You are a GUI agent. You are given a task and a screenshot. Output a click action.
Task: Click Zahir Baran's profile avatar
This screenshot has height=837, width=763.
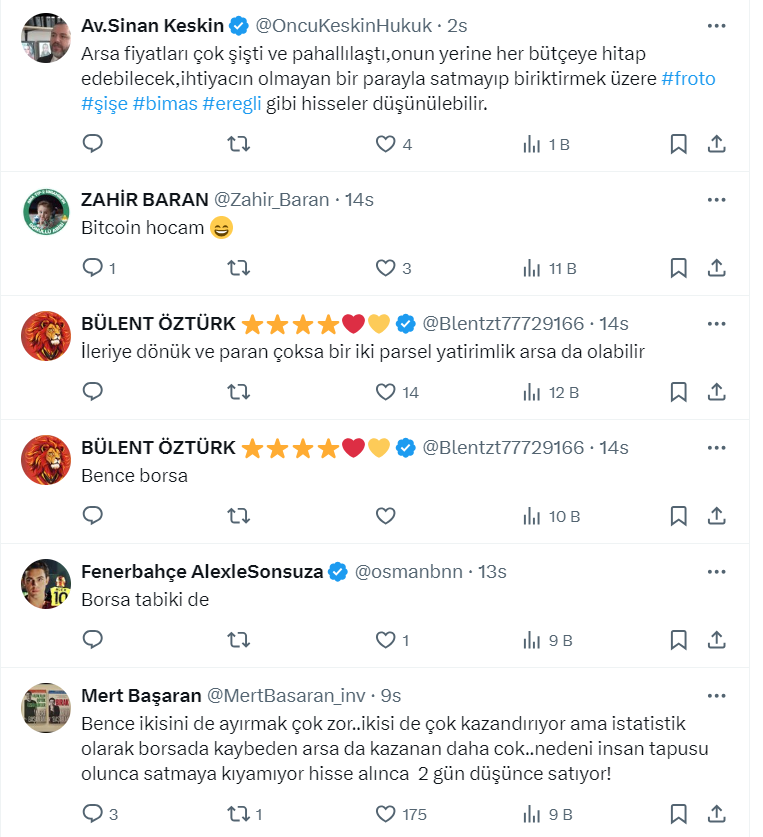(x=45, y=211)
